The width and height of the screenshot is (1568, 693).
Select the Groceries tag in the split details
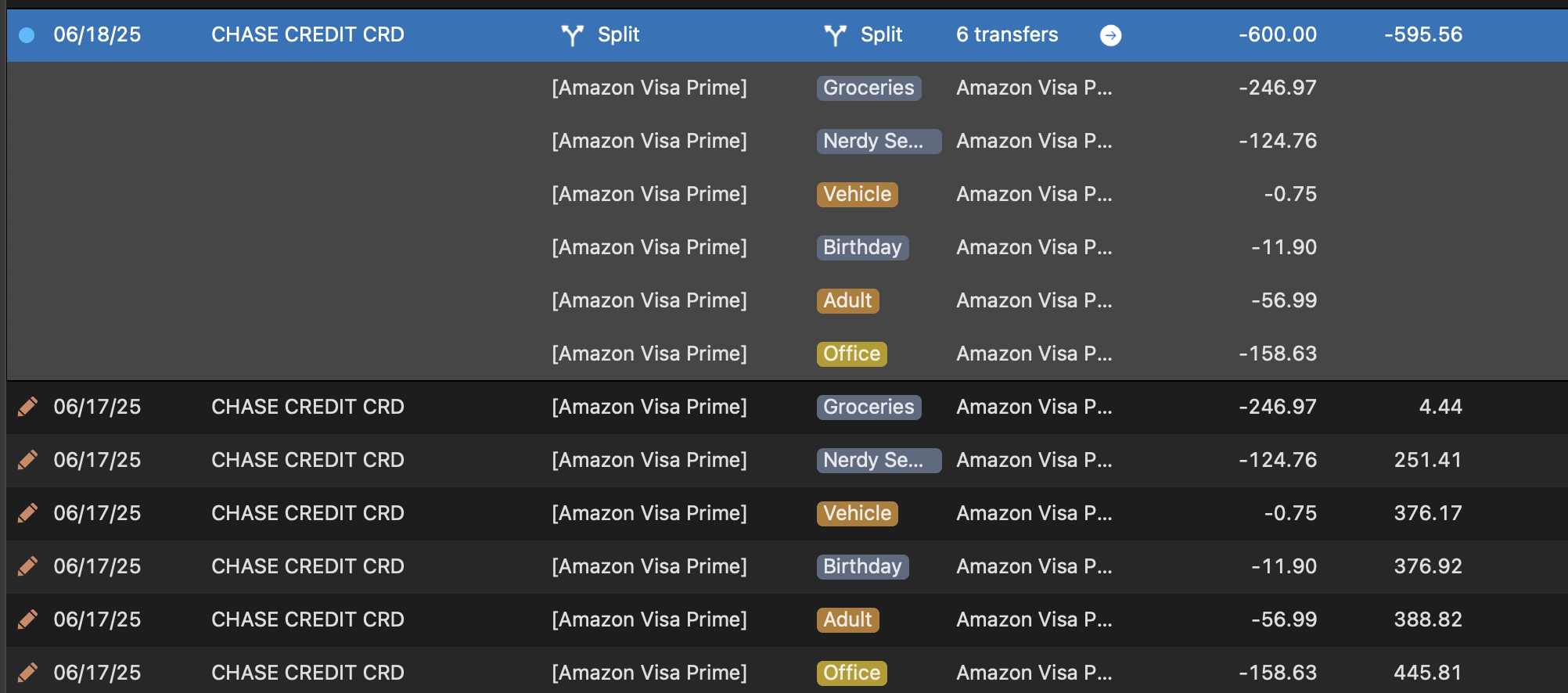869,88
